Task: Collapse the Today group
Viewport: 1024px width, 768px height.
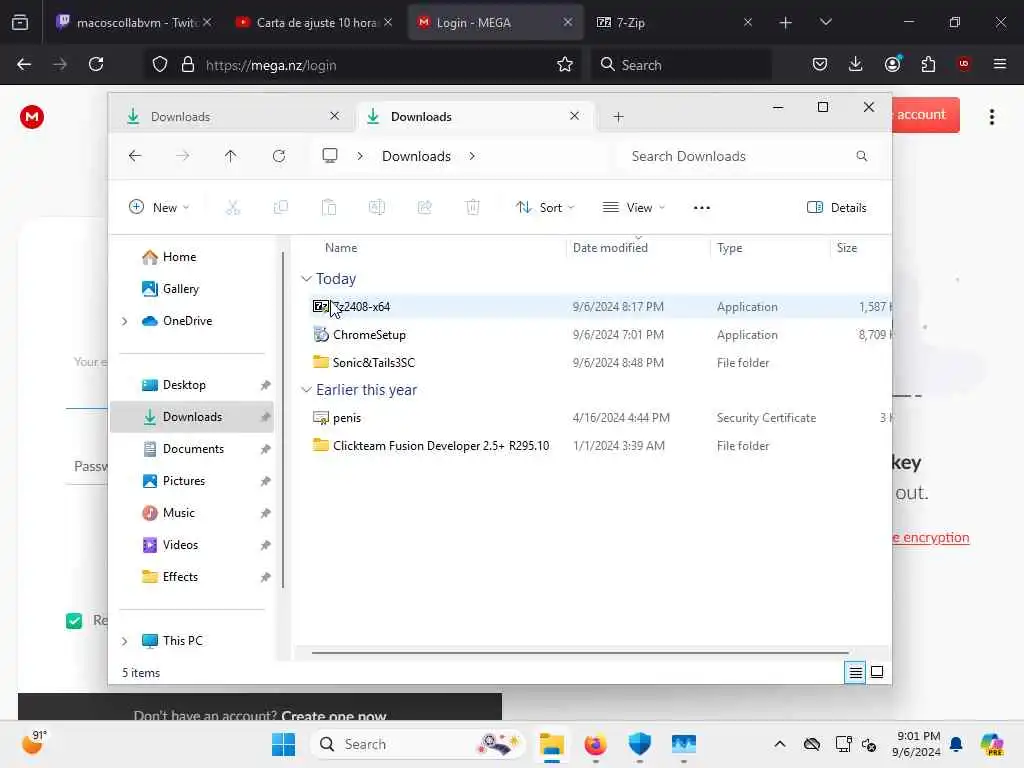Action: coord(306,279)
